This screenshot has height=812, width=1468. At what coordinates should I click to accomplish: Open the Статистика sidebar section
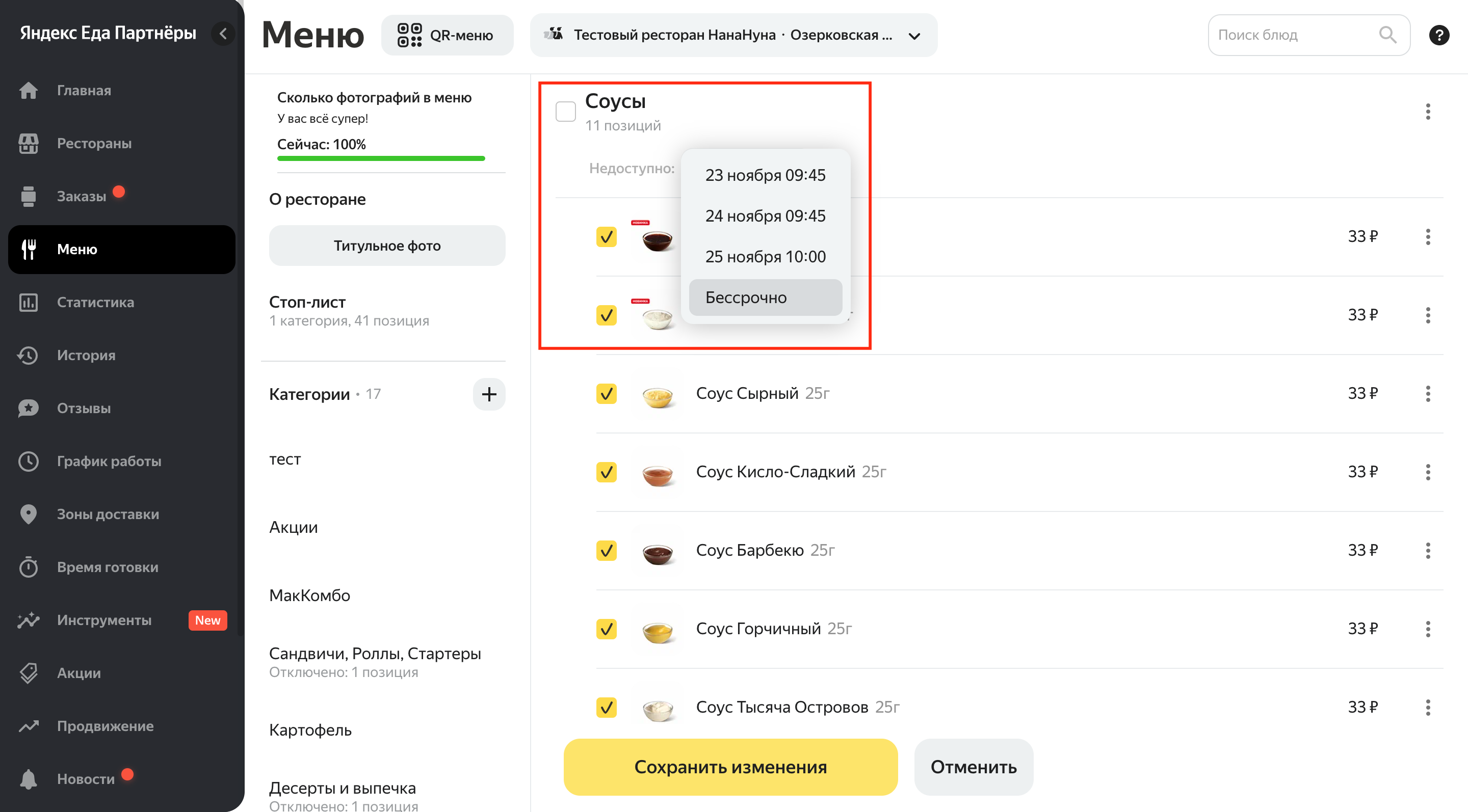tap(122, 303)
